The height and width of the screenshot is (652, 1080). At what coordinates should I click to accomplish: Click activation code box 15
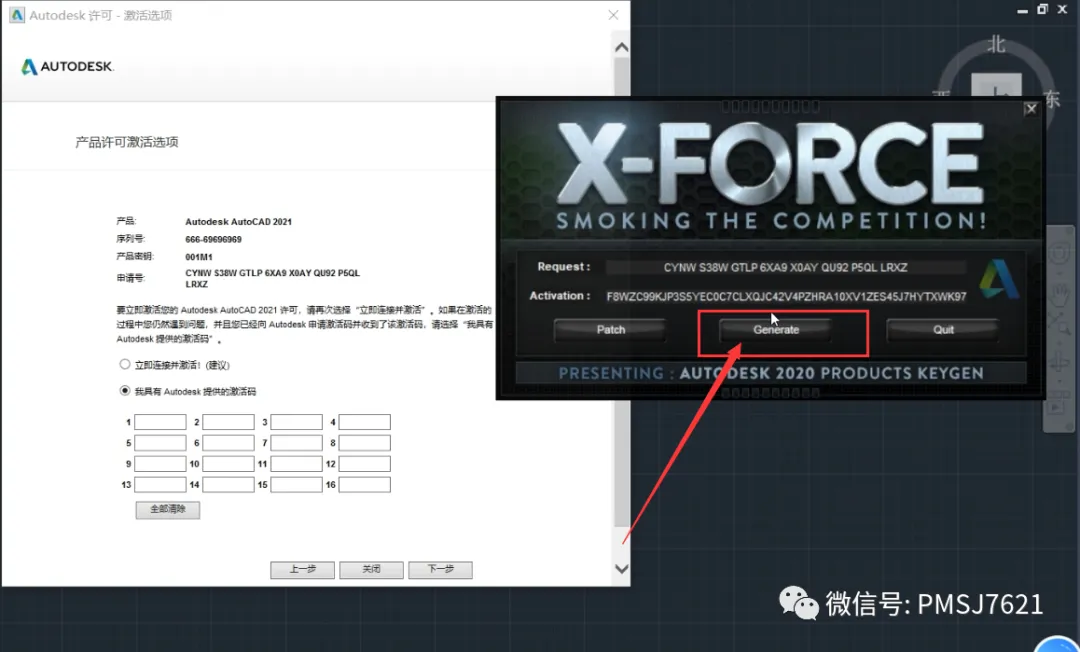point(296,485)
